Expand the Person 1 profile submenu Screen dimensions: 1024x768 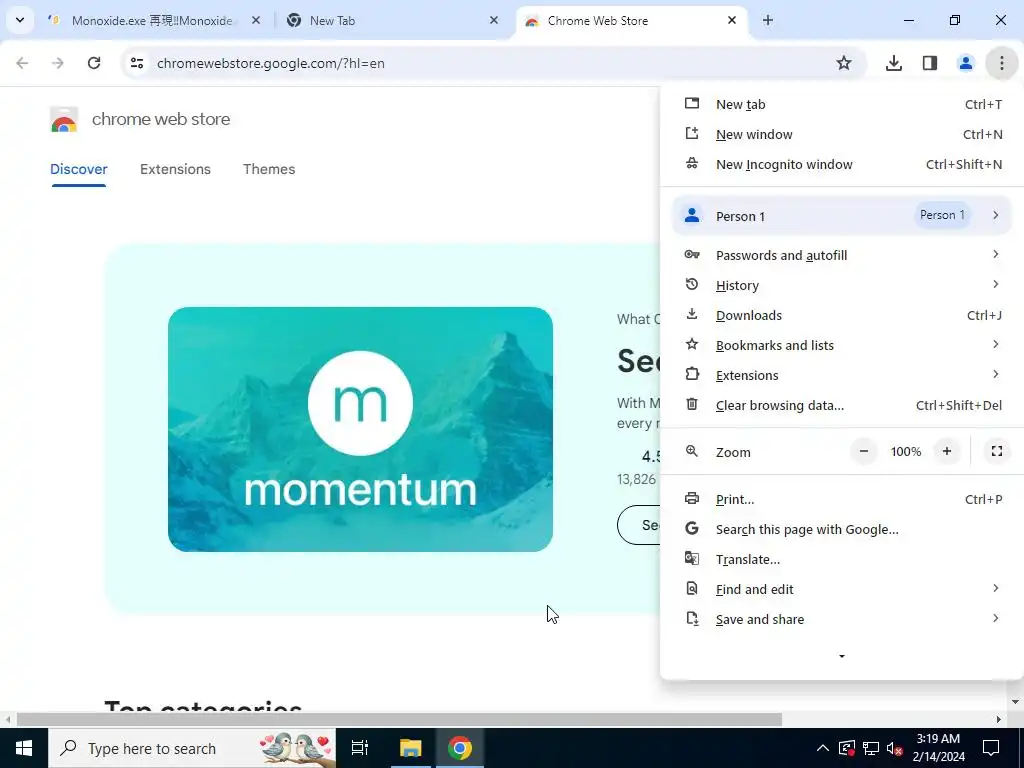(842, 216)
